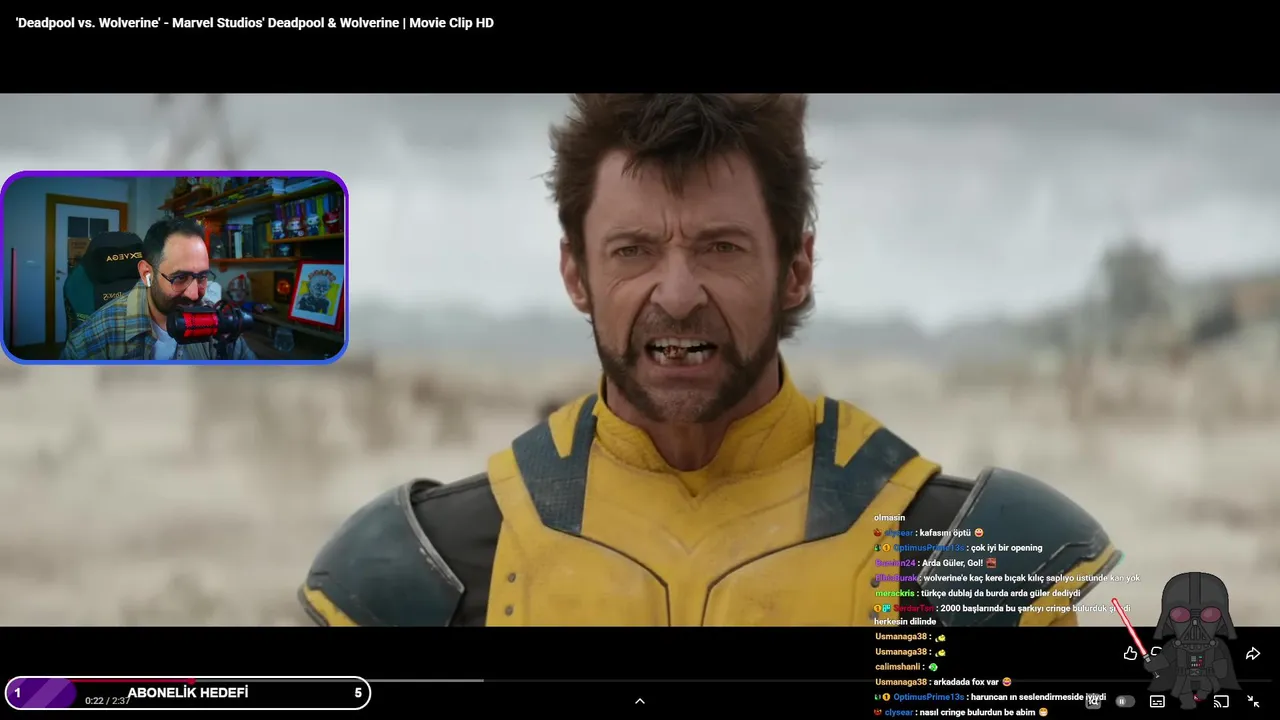The height and width of the screenshot is (720, 1280).
Task: Toggle the autoplay switch
Action: [1125, 701]
